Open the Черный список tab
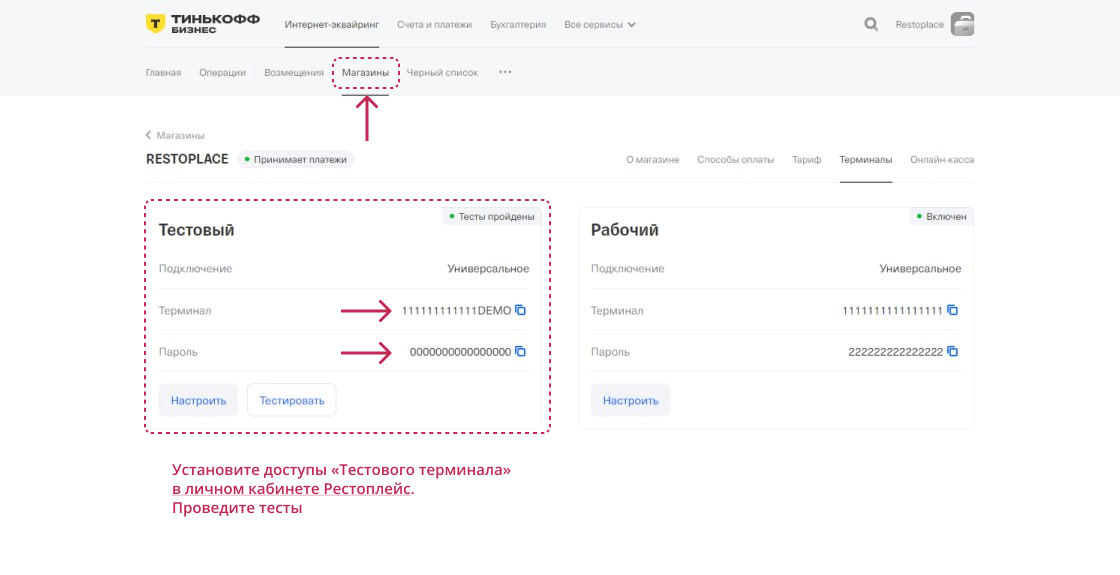 point(442,72)
